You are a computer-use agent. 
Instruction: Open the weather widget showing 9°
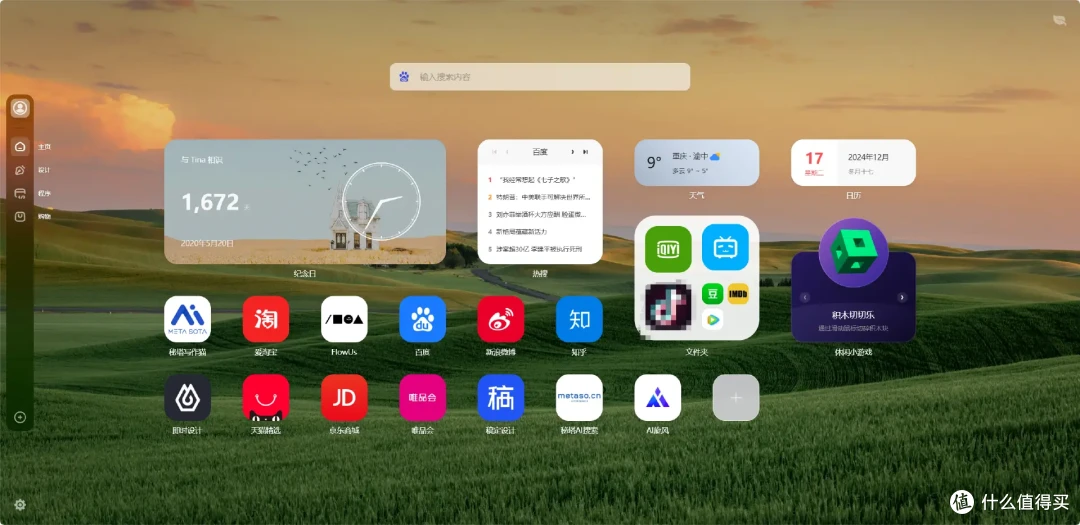(x=696, y=163)
